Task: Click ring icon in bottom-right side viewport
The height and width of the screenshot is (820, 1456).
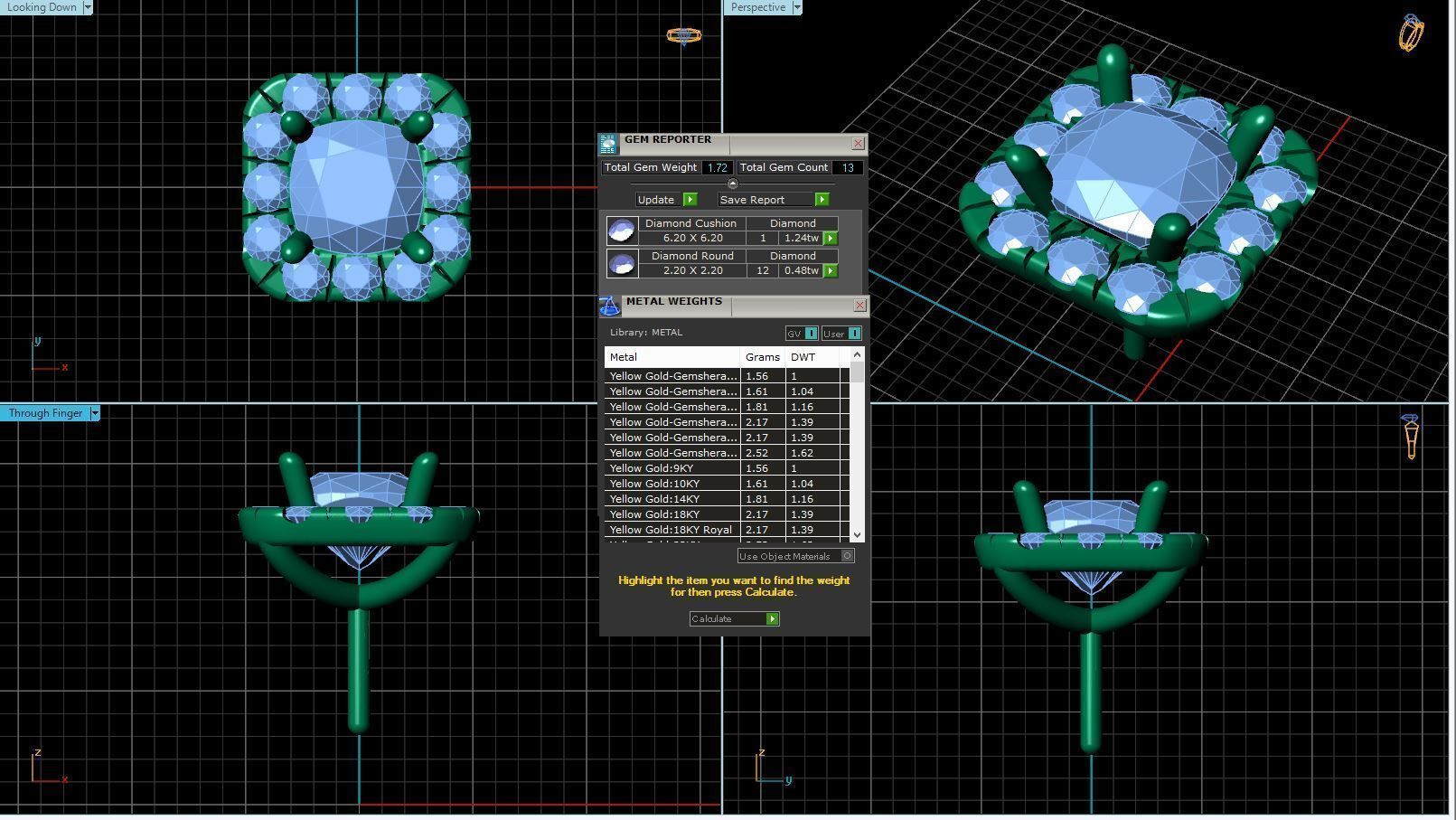Action: [x=1411, y=437]
